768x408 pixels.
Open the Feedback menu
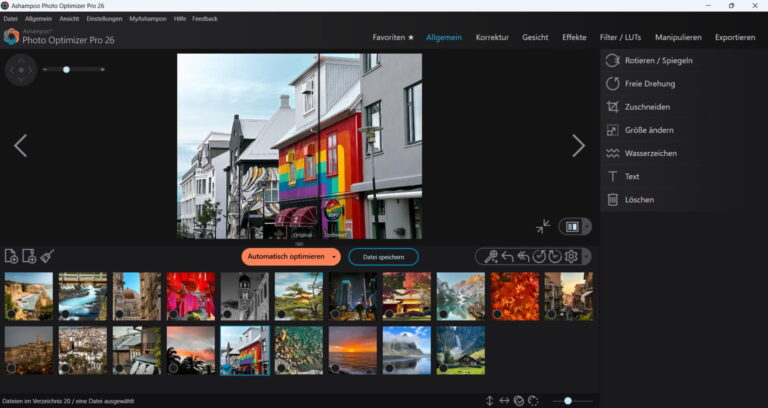tap(205, 19)
